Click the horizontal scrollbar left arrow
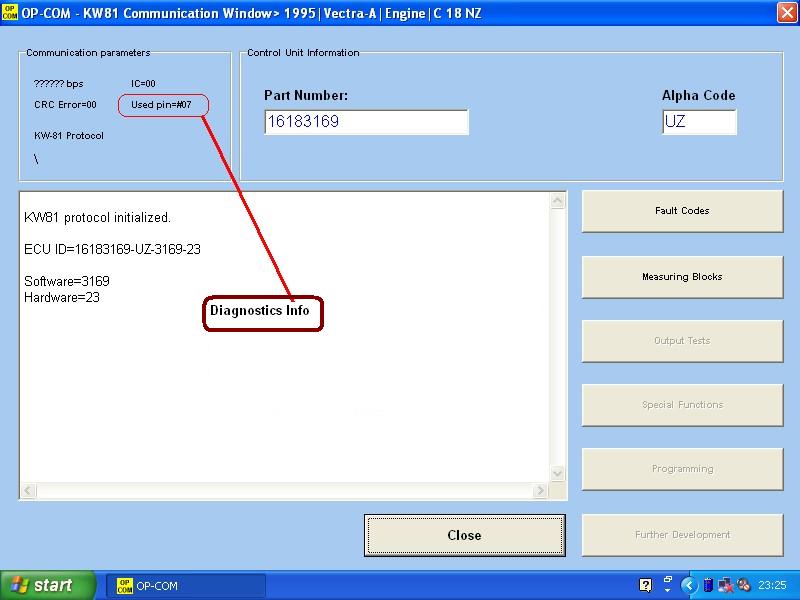 tap(28, 491)
